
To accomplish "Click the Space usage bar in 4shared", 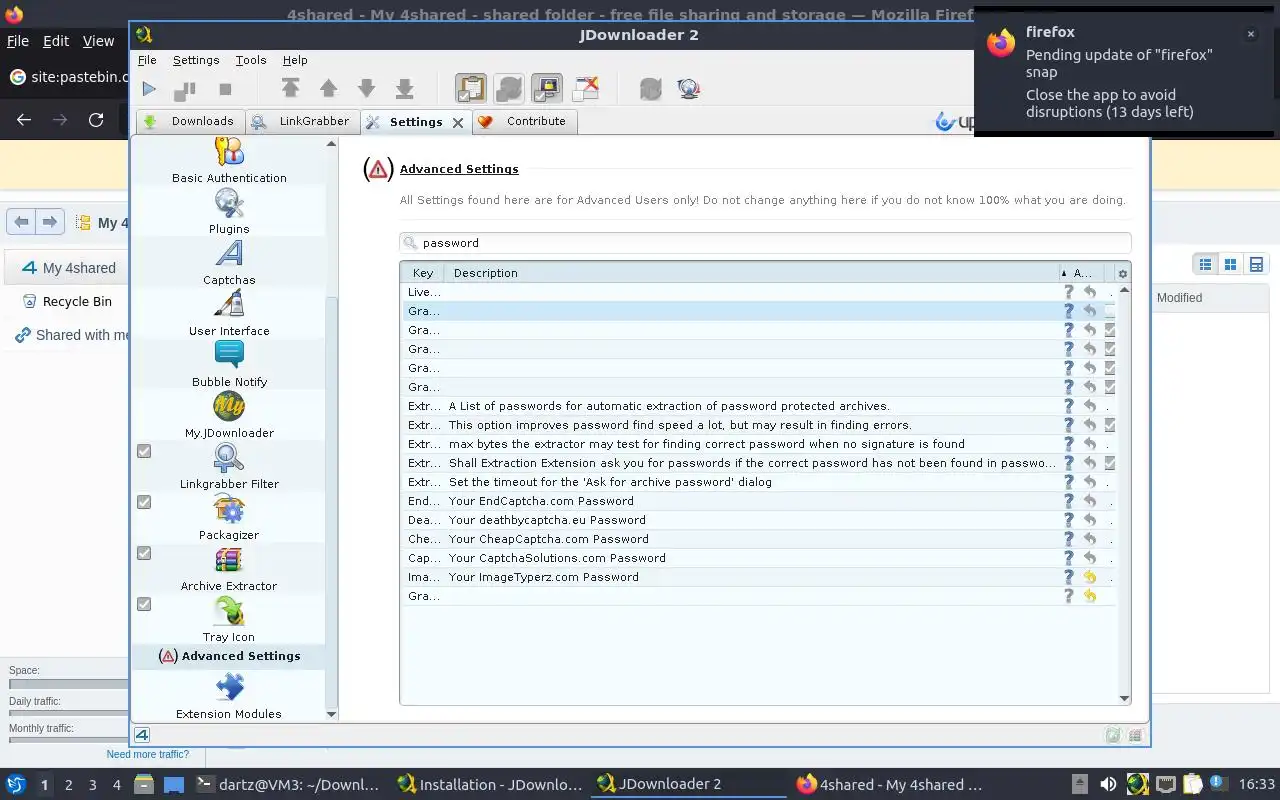I will [x=68, y=684].
